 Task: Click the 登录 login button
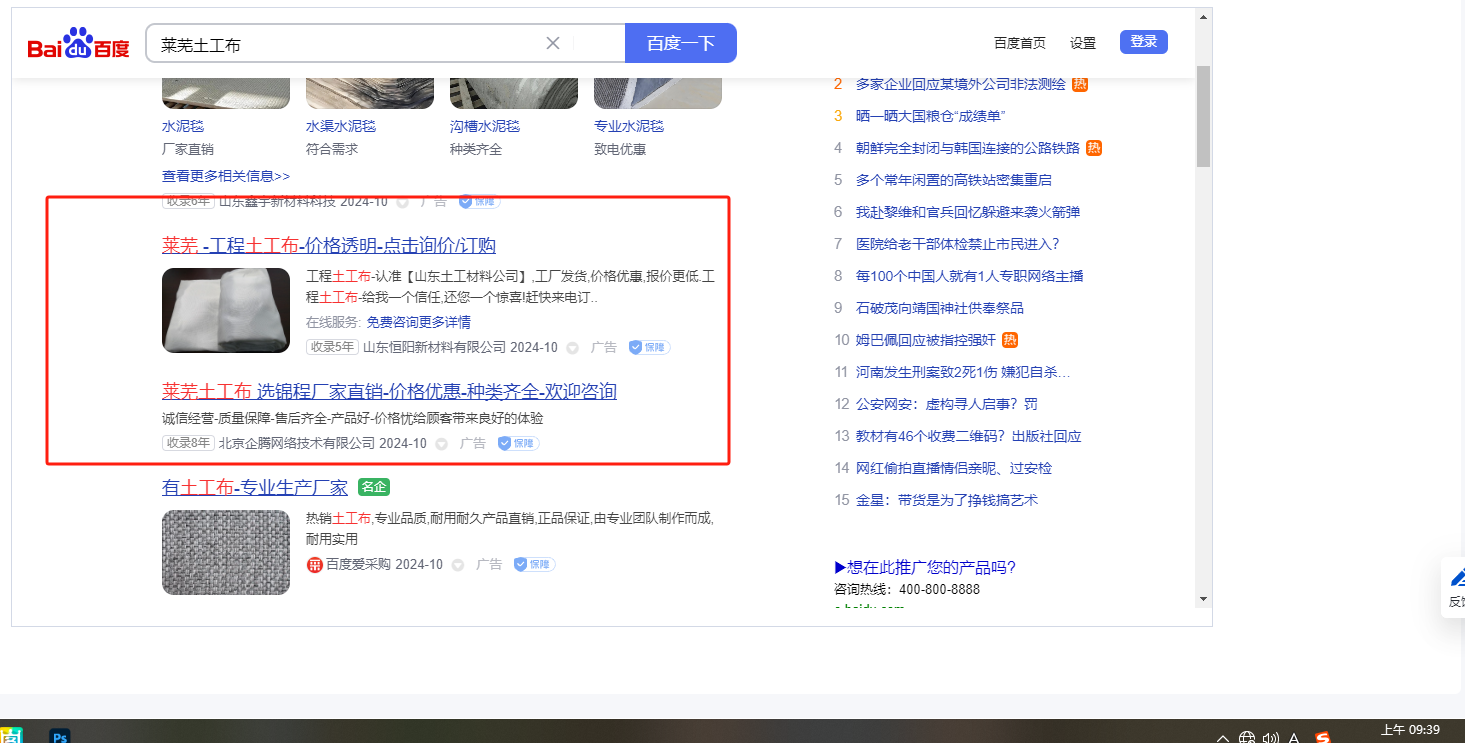pyautogui.click(x=1143, y=42)
